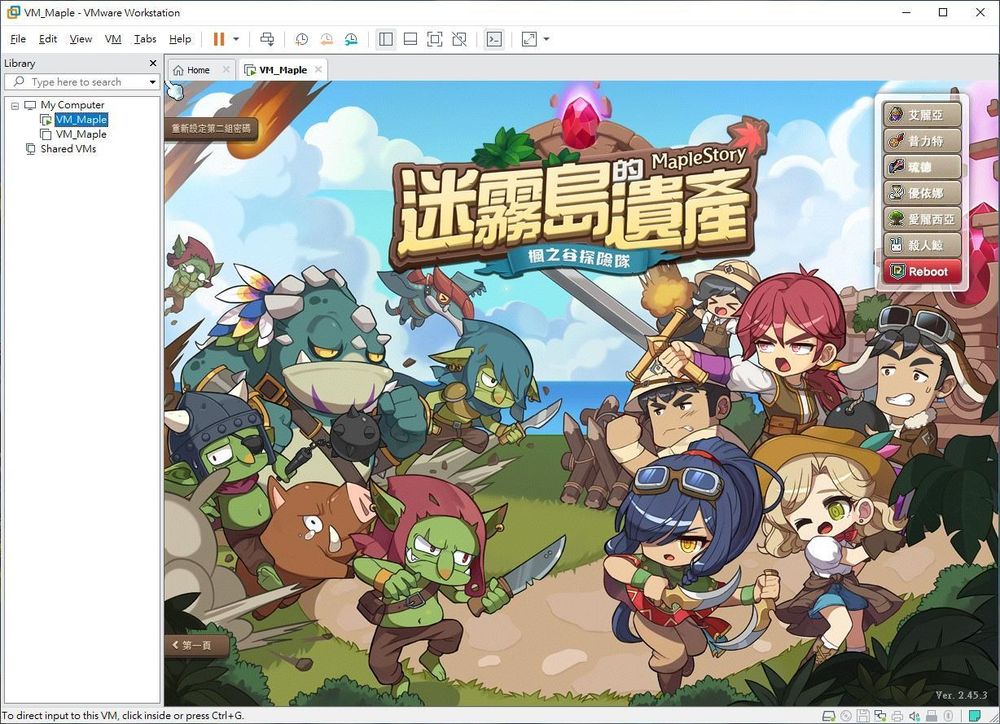The image size is (1000, 724).
Task: Click the hard disk icon in status bar
Action: pyautogui.click(x=828, y=713)
